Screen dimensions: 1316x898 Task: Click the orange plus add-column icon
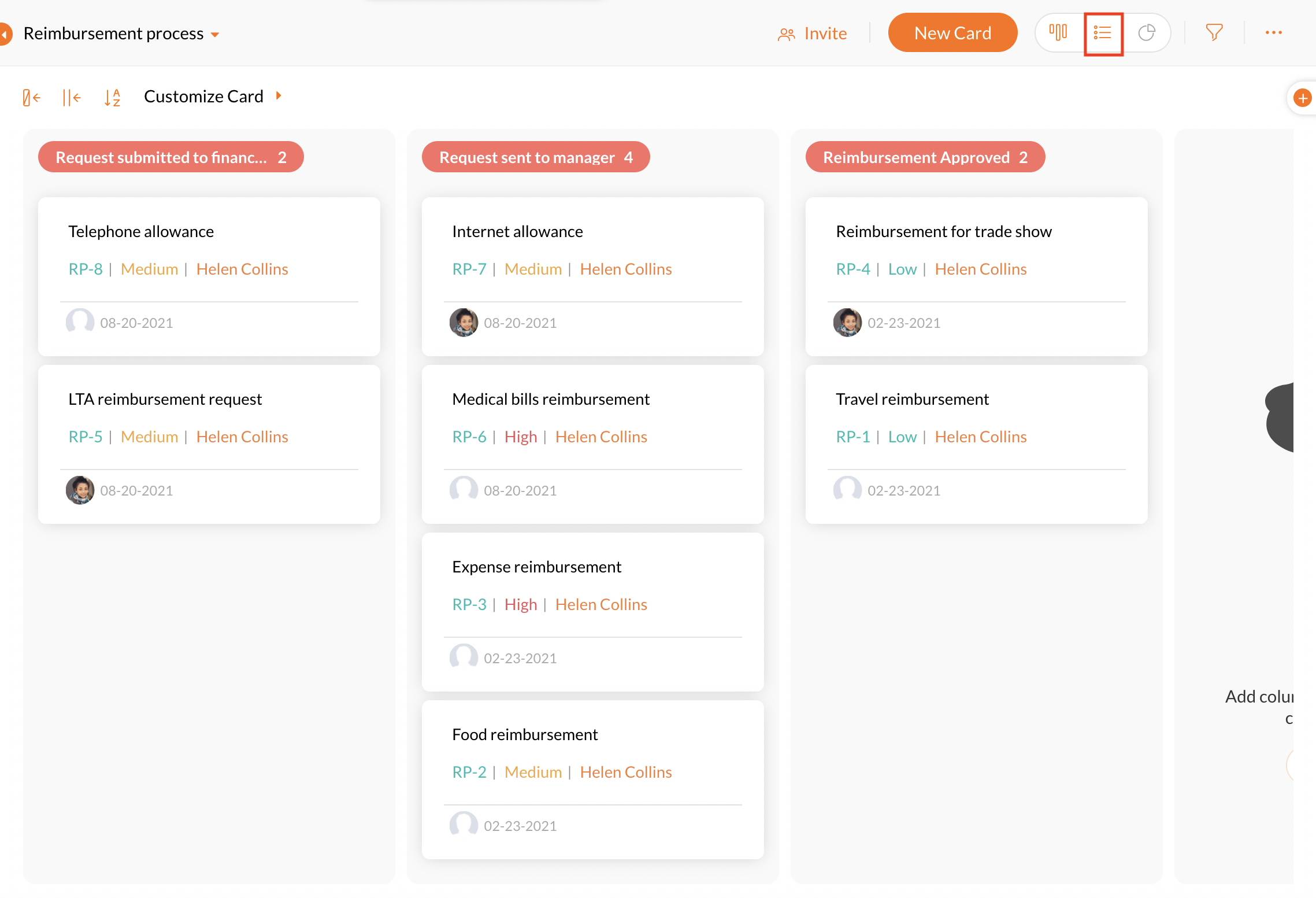click(1303, 98)
